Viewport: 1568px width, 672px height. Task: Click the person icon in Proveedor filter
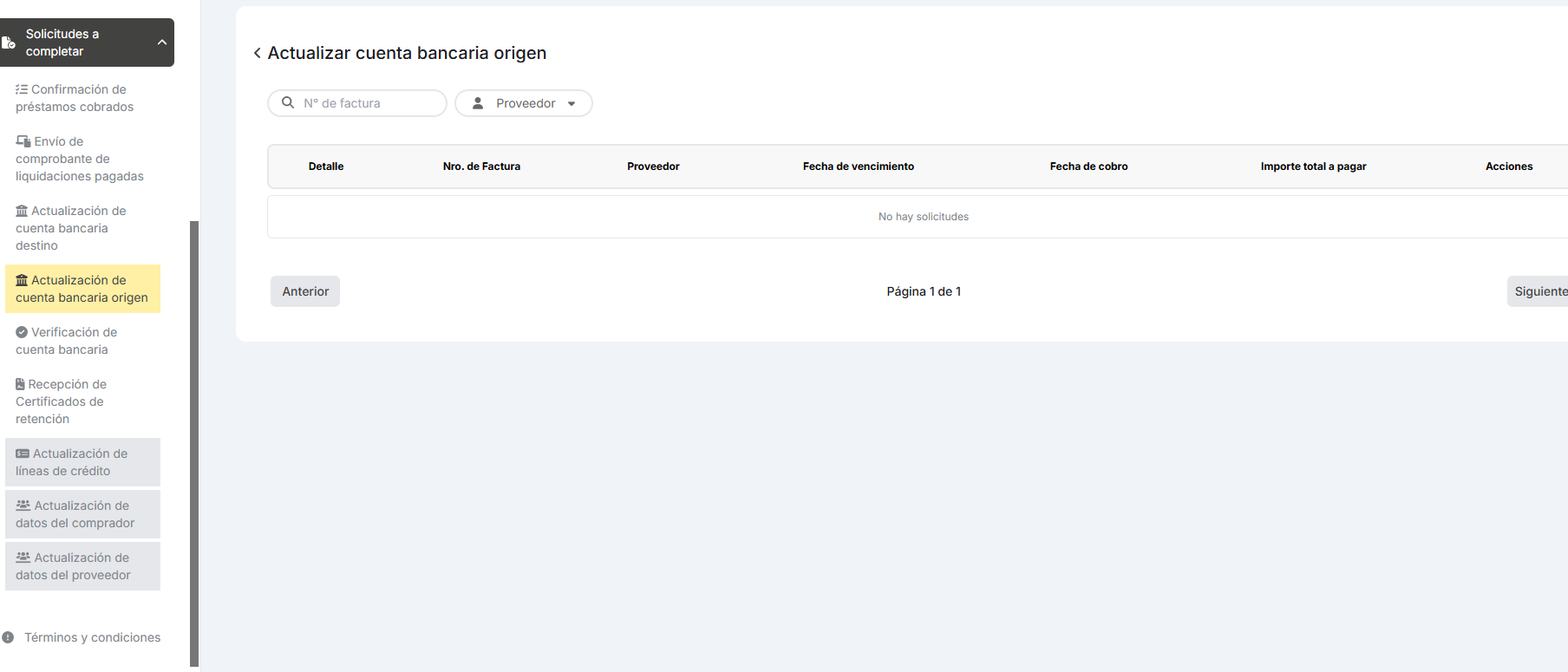click(x=478, y=103)
